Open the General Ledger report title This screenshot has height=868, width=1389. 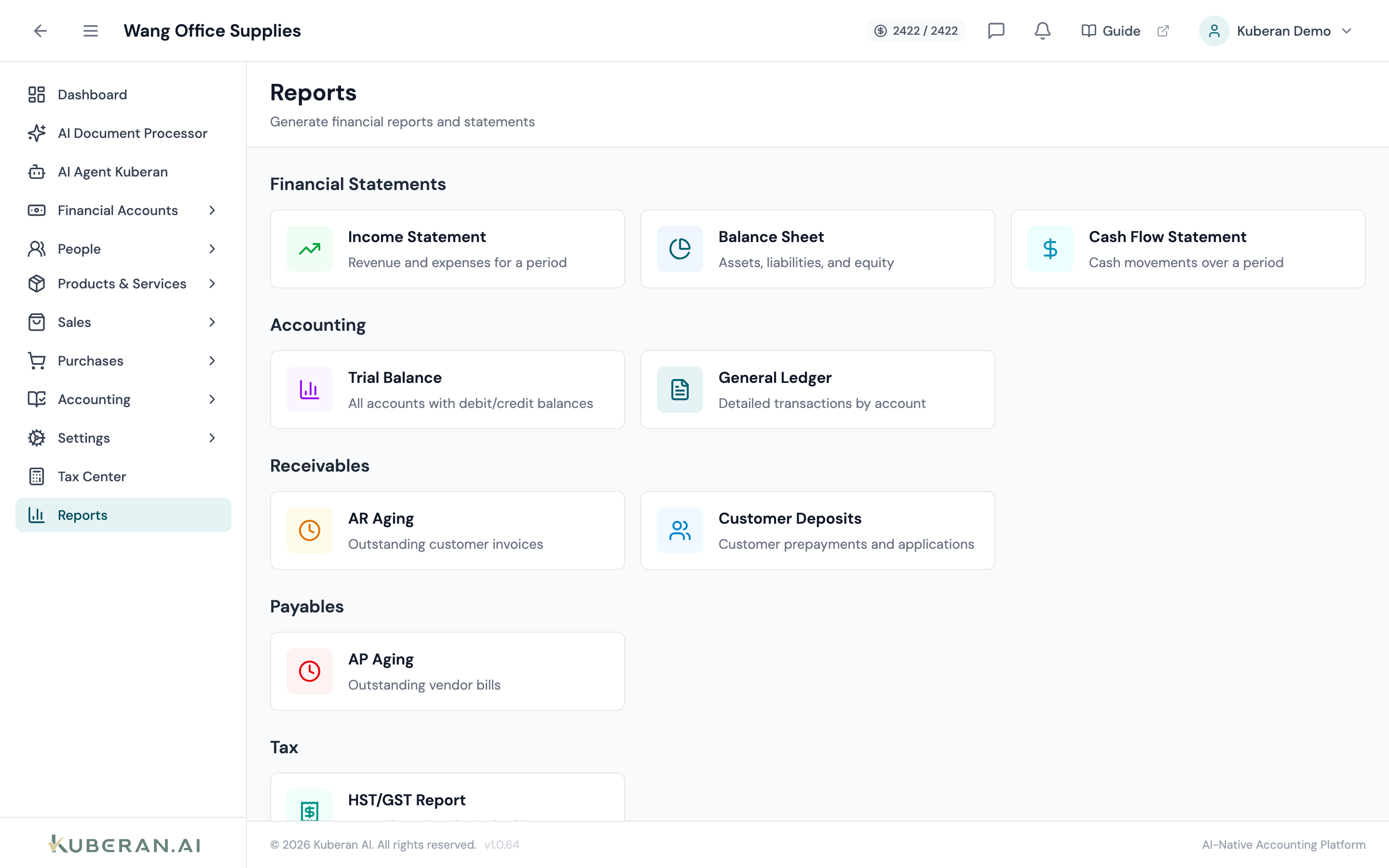tap(775, 378)
